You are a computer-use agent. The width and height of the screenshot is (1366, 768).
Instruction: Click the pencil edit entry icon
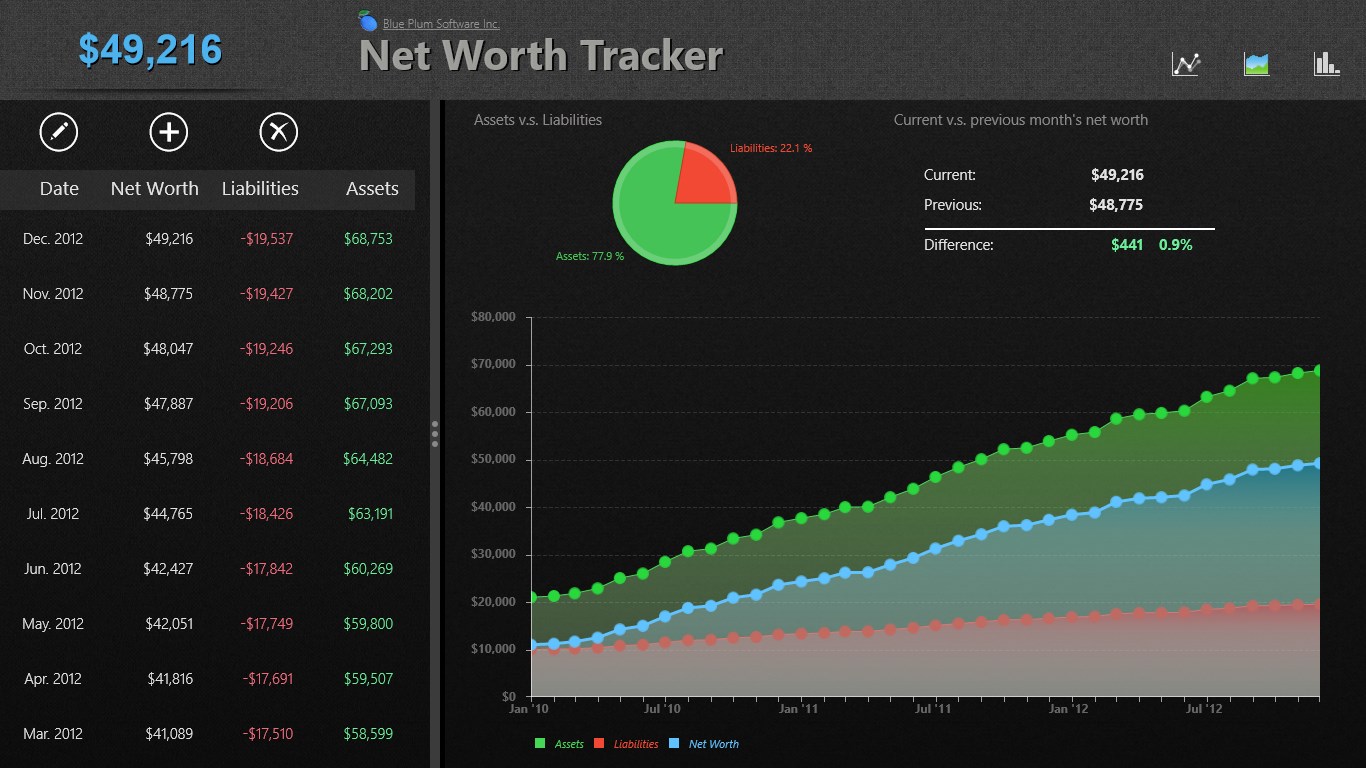[59, 132]
